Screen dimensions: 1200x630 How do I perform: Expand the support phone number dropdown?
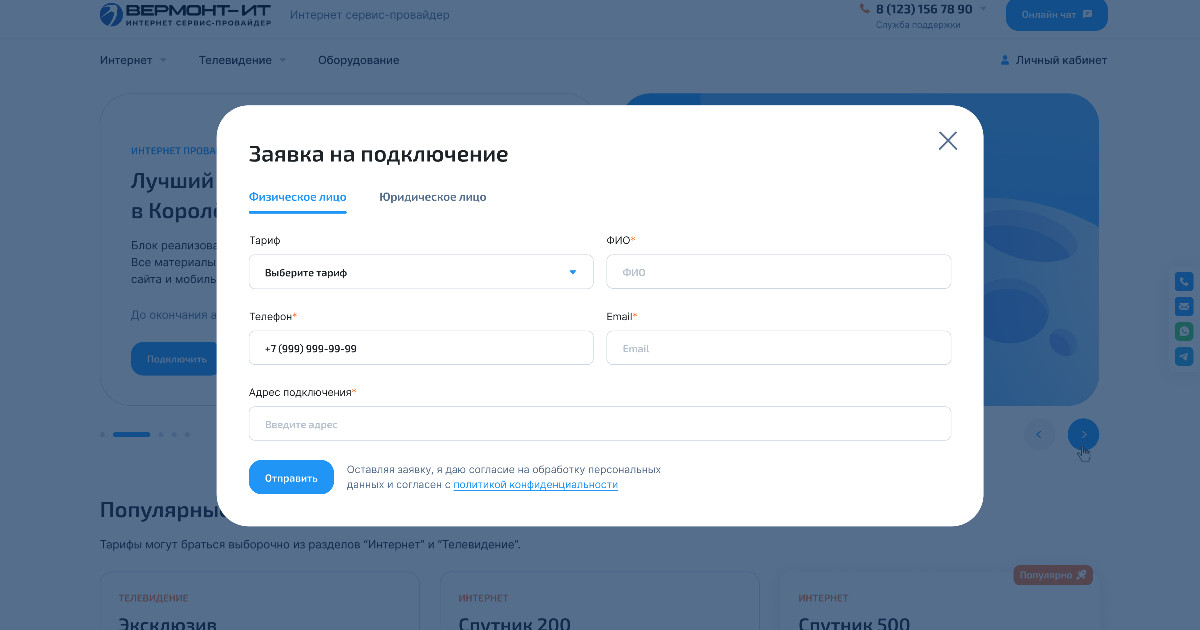point(982,9)
